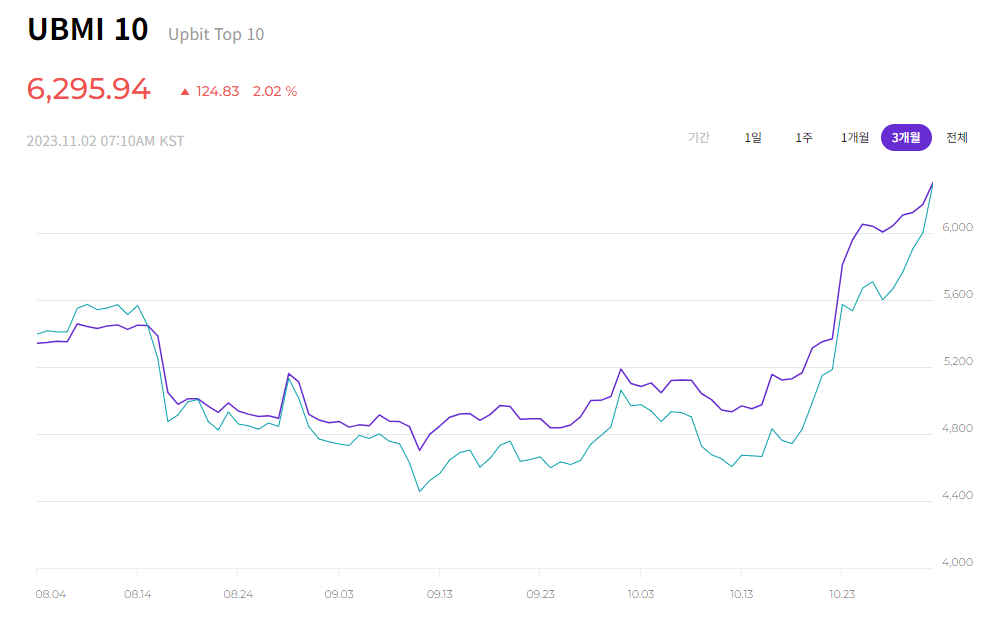Switch to 1주 period view
This screenshot has height=617, width=988.
pos(803,137)
